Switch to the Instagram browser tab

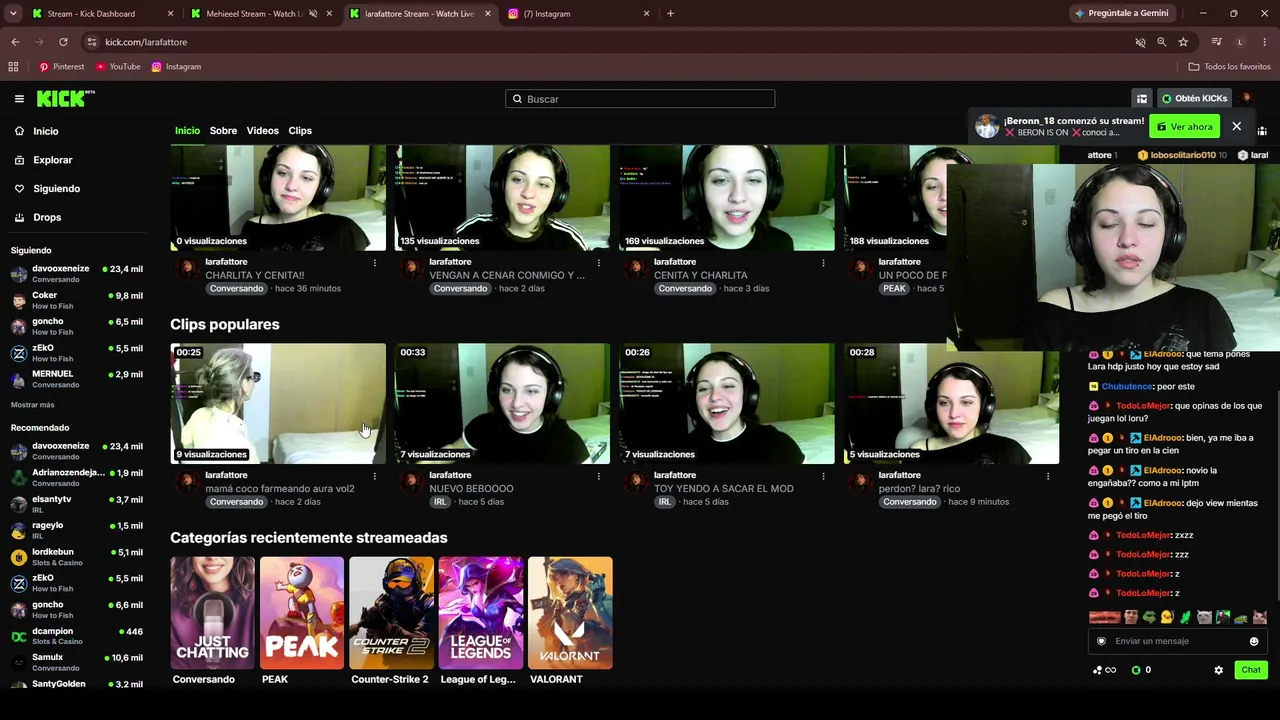579,14
